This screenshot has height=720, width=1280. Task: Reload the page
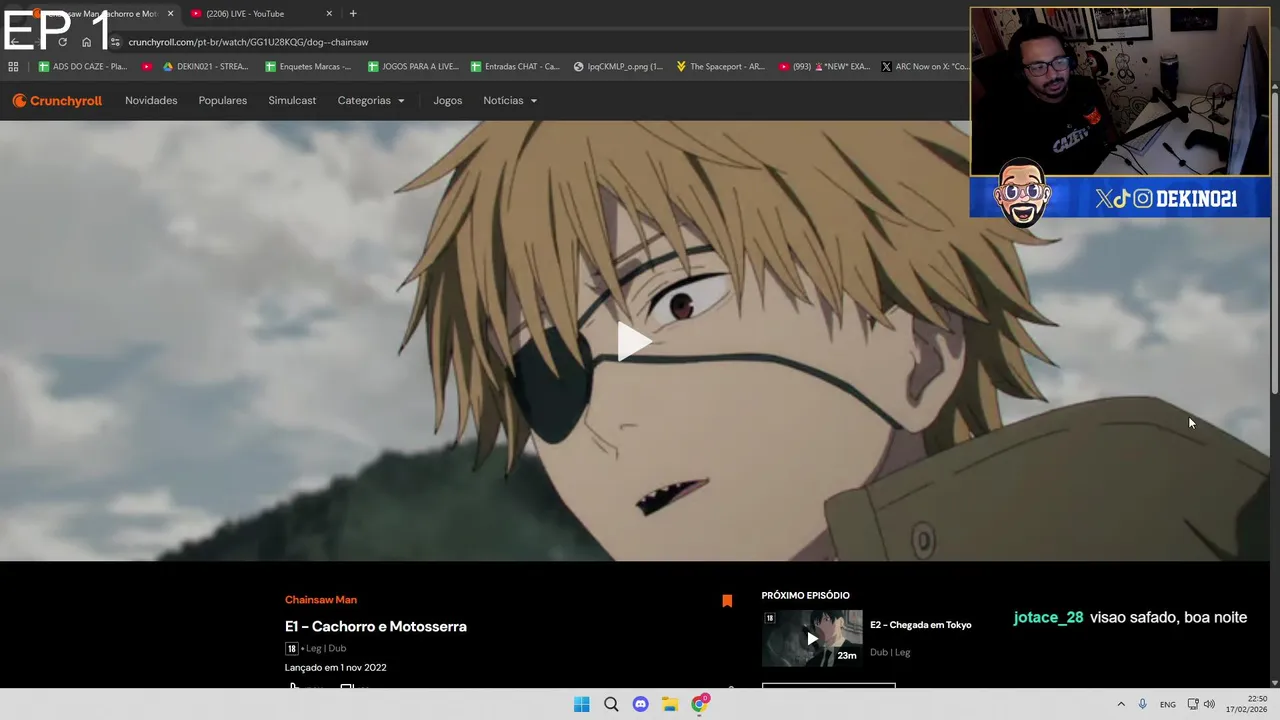62,42
